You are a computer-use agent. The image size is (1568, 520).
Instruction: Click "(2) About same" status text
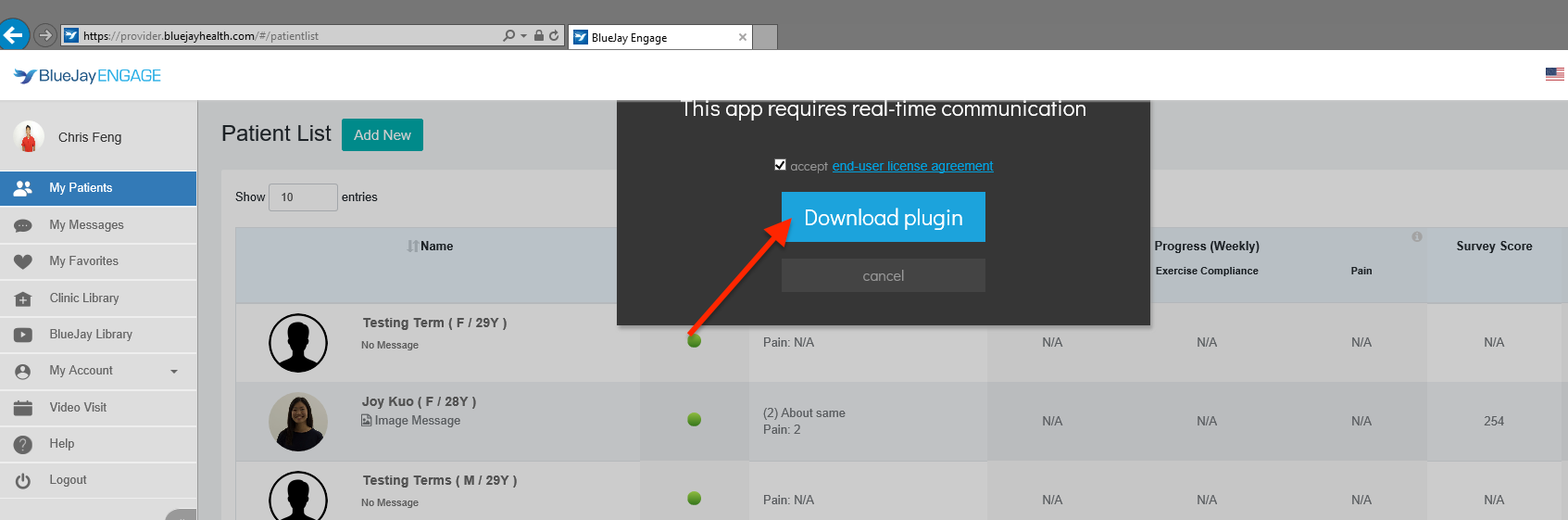coord(804,413)
